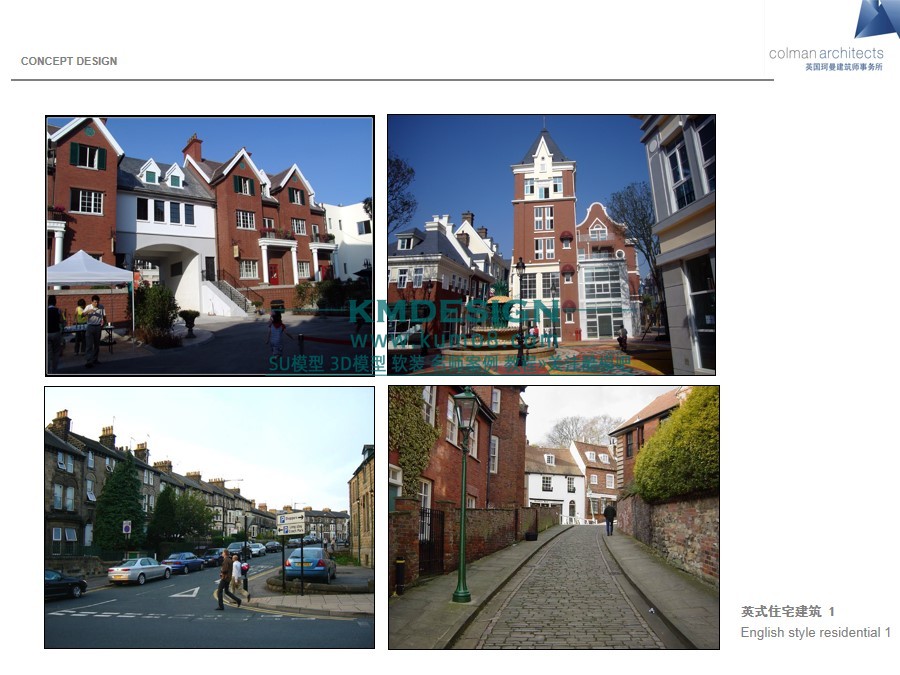Click the green hedge above the brick wall

677,447
